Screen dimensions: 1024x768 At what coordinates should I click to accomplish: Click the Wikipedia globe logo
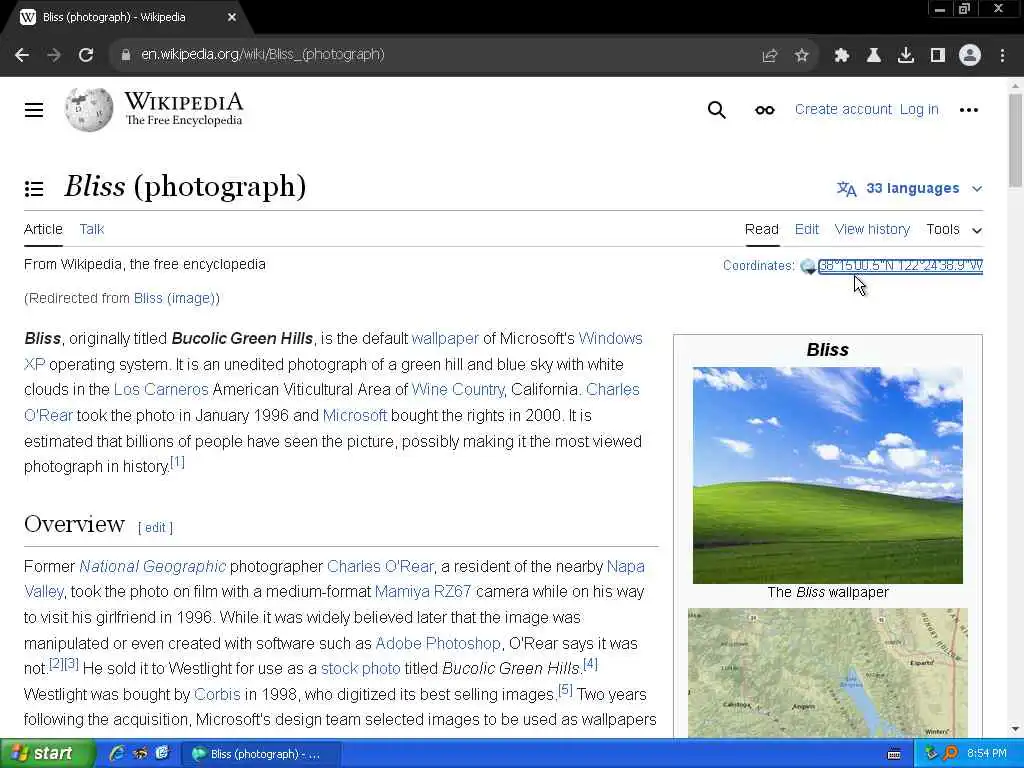(89, 109)
